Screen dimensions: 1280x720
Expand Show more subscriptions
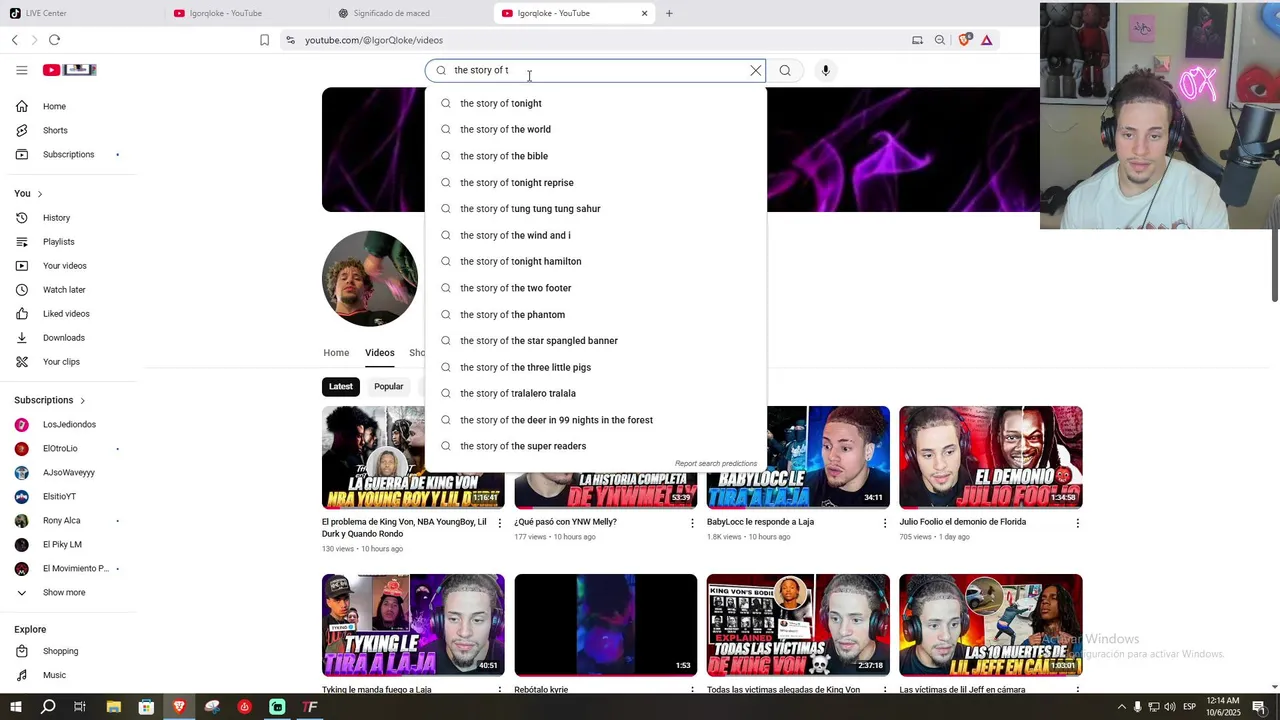pyautogui.click(x=68, y=592)
